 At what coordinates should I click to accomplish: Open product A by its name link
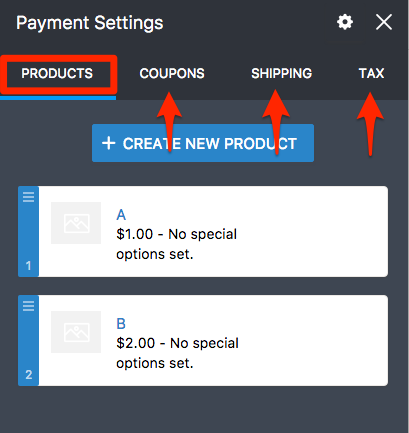(121, 215)
